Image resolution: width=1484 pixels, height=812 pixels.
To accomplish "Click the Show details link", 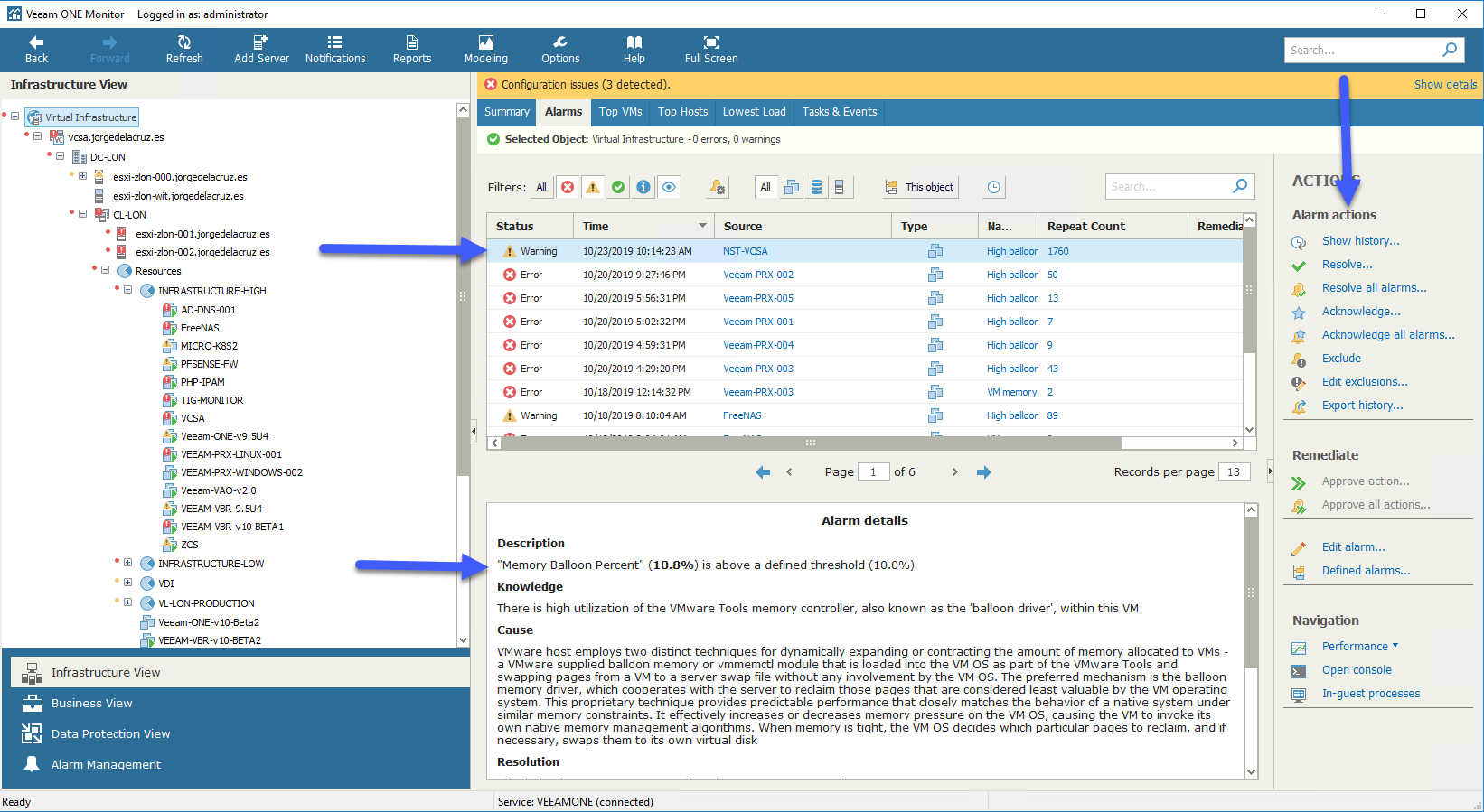I will pyautogui.click(x=1445, y=85).
